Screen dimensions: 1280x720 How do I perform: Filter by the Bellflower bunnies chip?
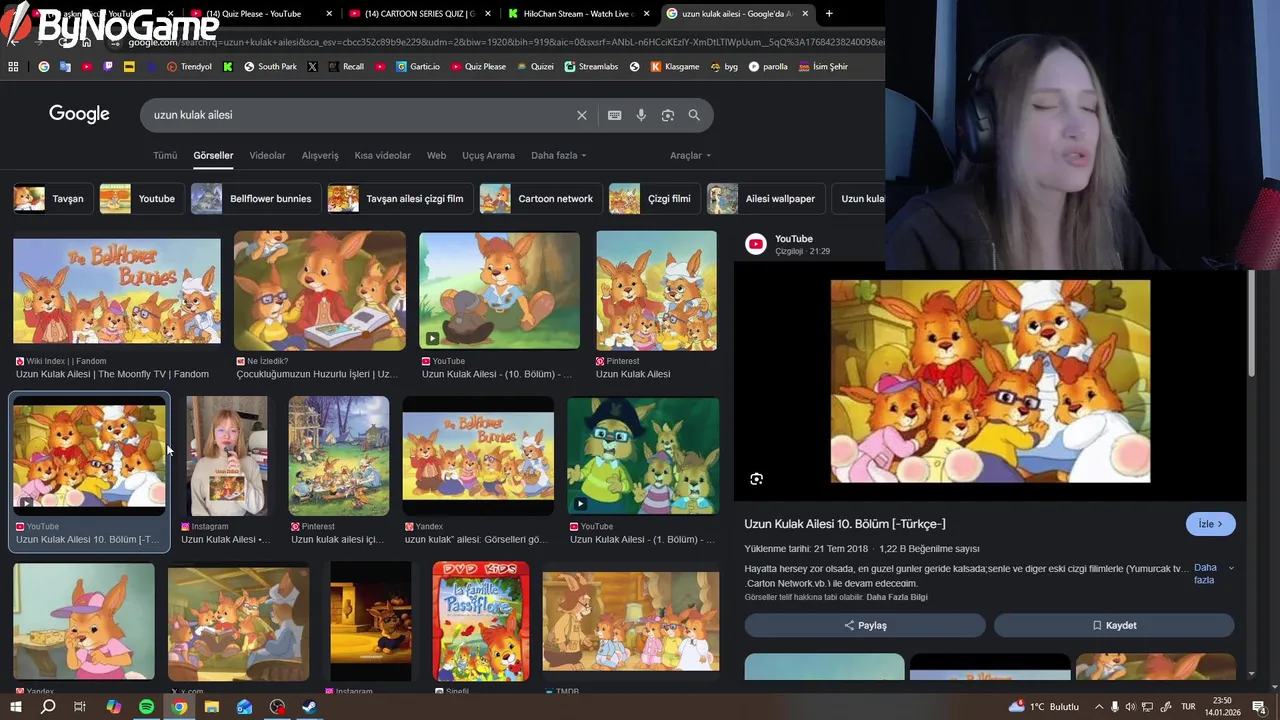[254, 198]
